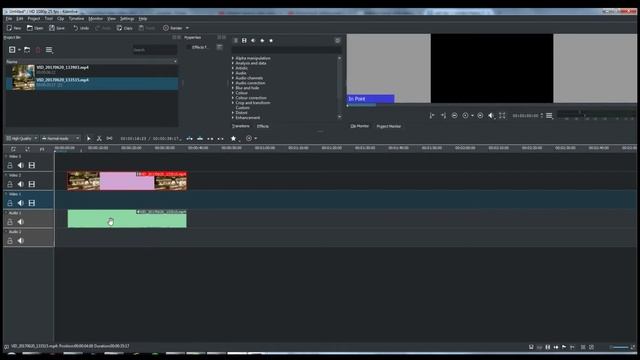Click the monitor forward button
The image size is (640, 360).
pos(480,116)
